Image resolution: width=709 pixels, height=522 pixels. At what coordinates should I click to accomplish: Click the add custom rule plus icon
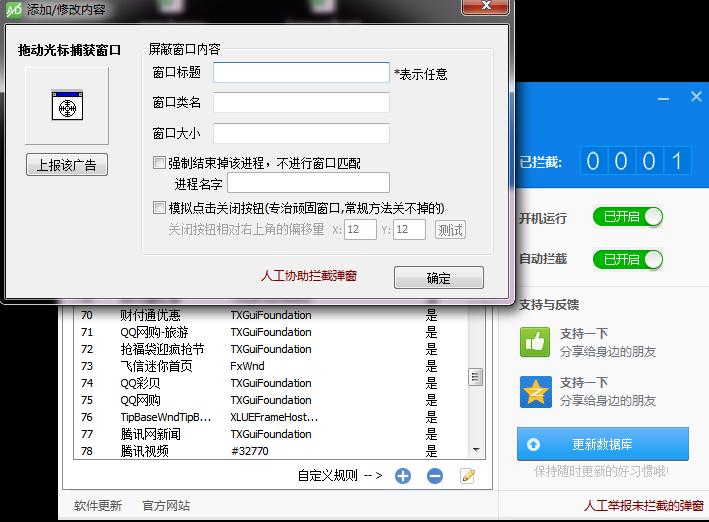point(403,476)
